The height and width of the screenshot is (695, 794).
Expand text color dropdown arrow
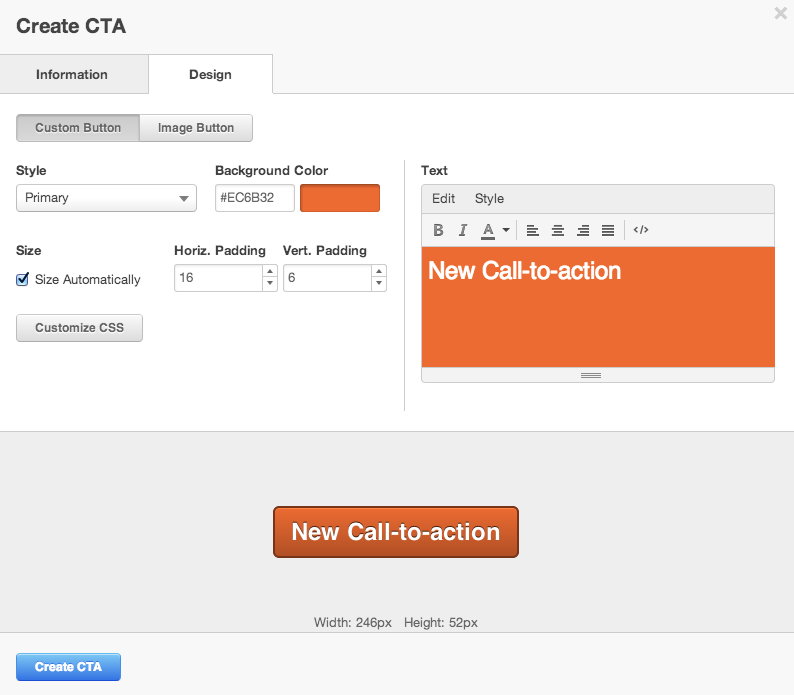506,230
